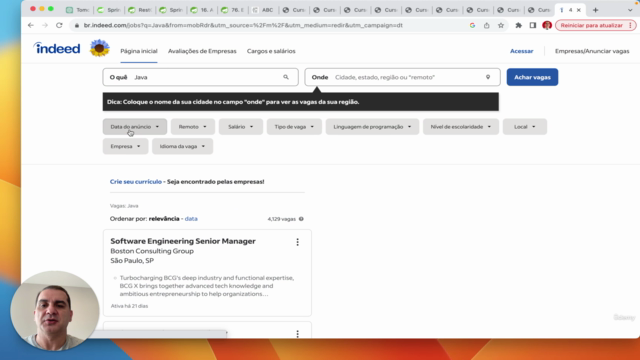Click the location pin icon in the Onde field
Image resolution: width=640 pixels, height=360 pixels.
coord(488,77)
